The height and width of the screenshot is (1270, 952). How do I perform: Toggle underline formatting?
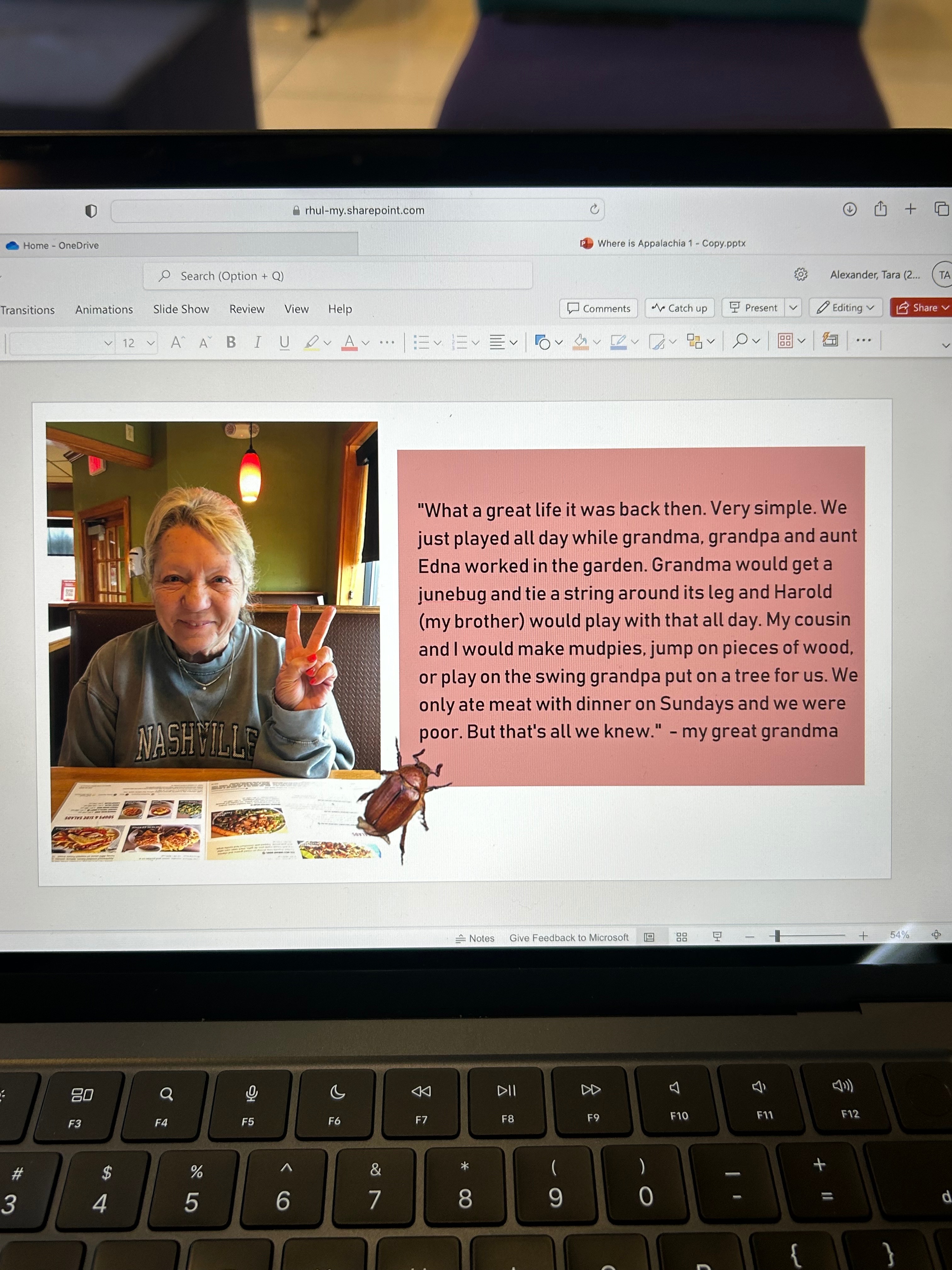[284, 343]
